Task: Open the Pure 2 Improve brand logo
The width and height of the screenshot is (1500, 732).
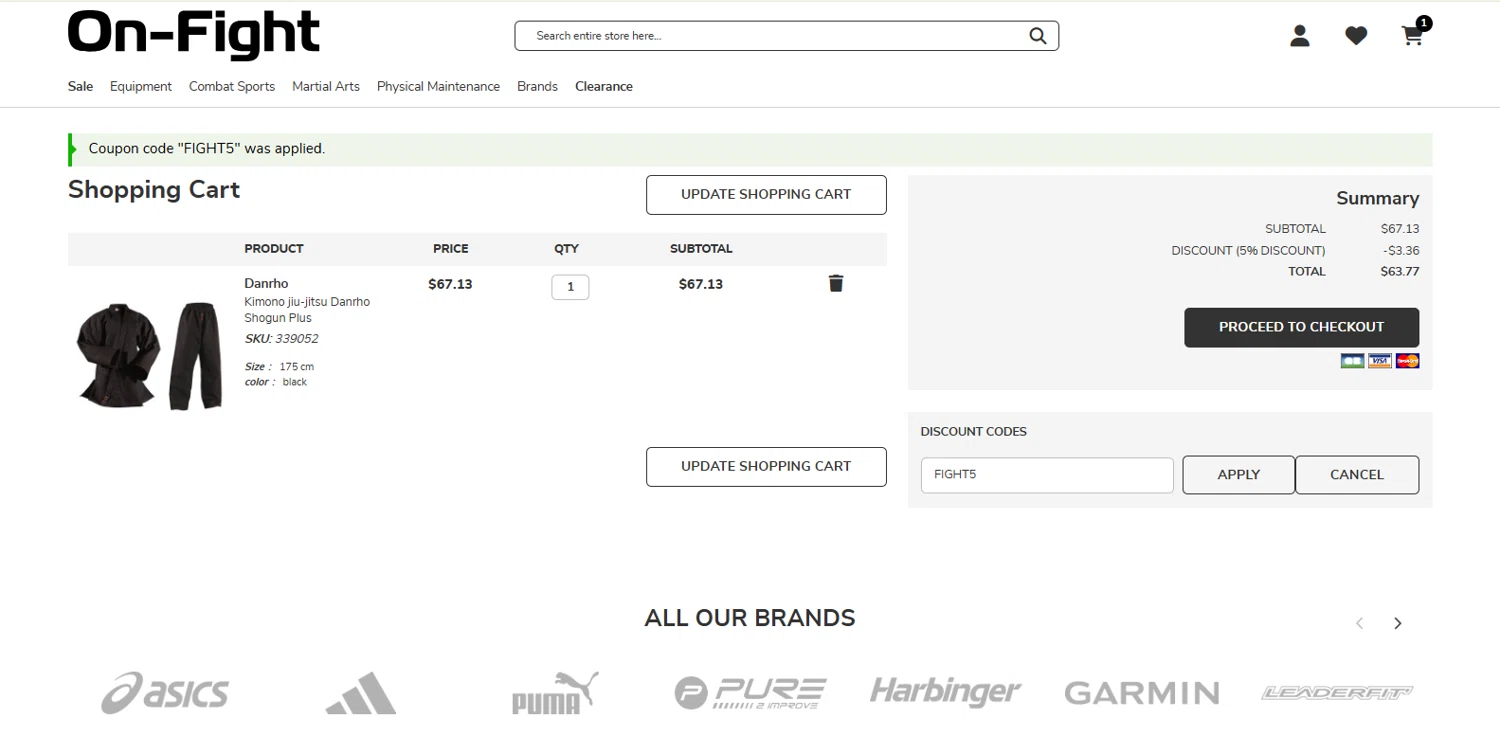Action: (750, 692)
